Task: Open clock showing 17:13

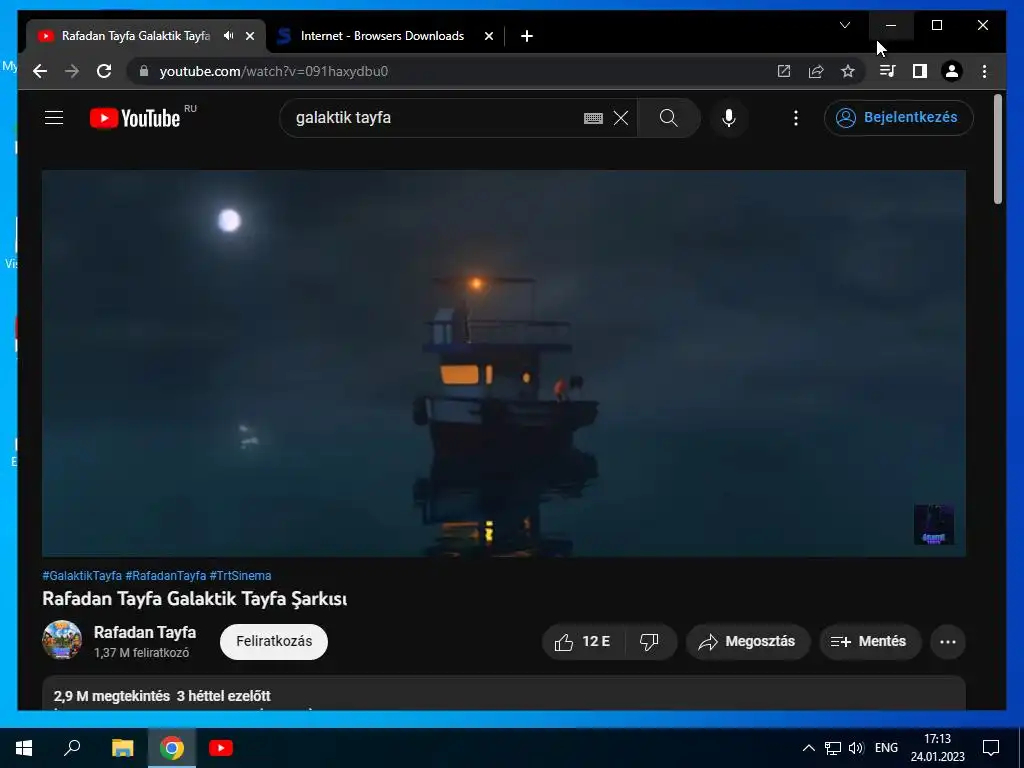Action: pyautogui.click(x=937, y=748)
